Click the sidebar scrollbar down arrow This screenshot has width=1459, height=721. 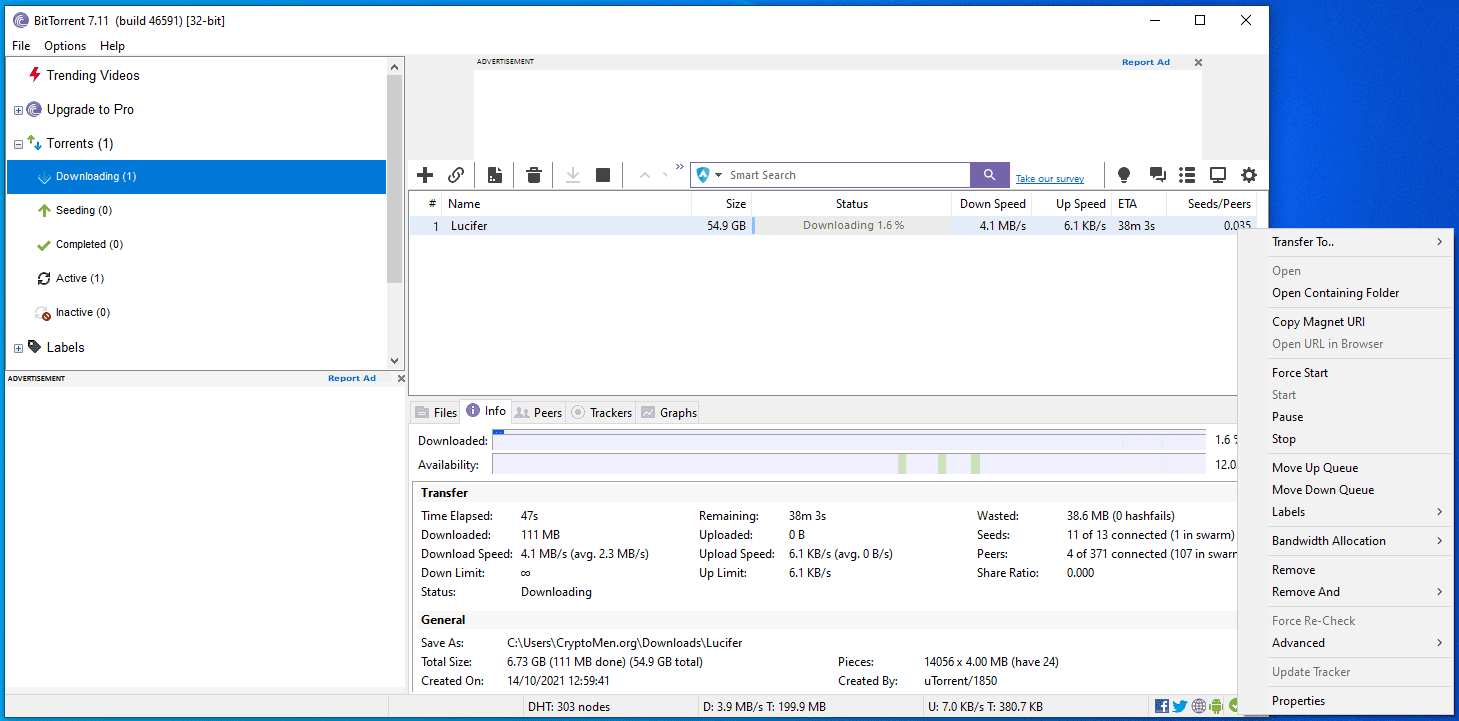pyautogui.click(x=394, y=361)
